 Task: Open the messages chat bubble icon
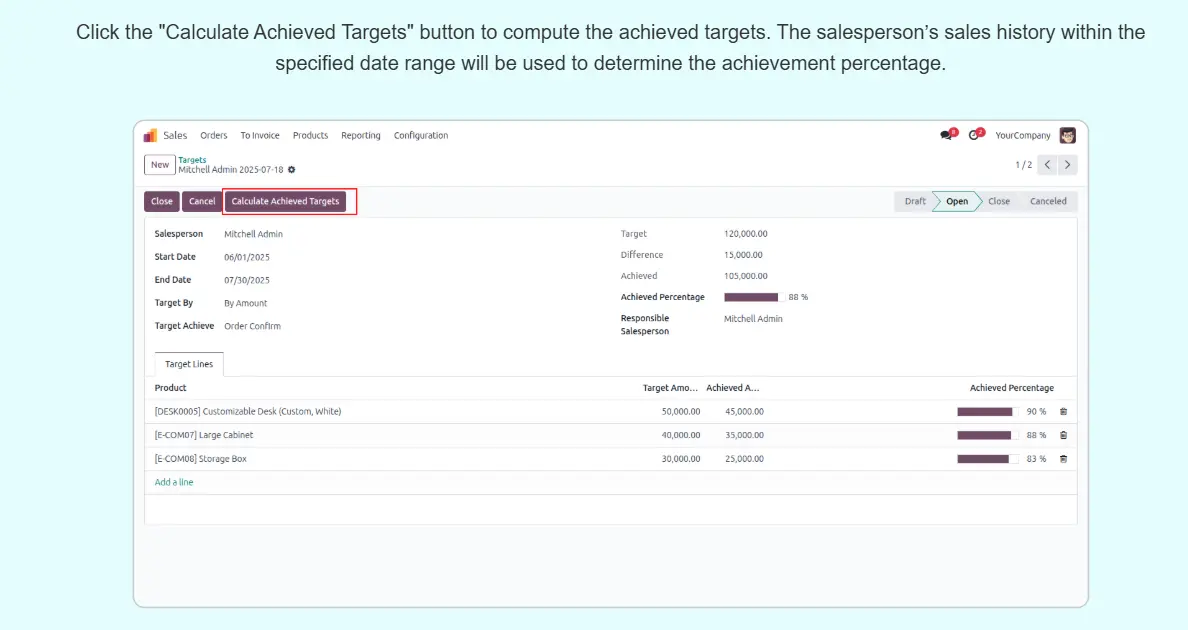[946, 136]
